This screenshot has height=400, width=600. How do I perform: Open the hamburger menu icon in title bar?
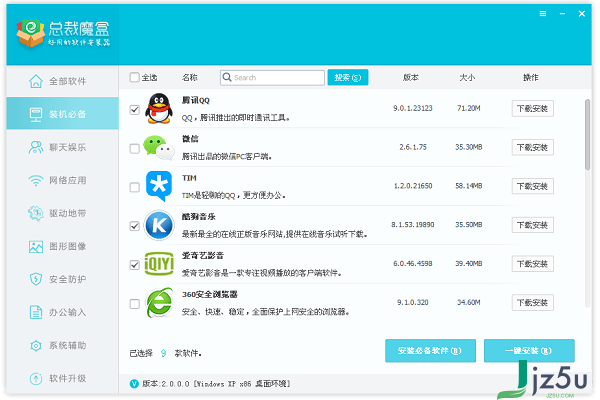(x=543, y=14)
